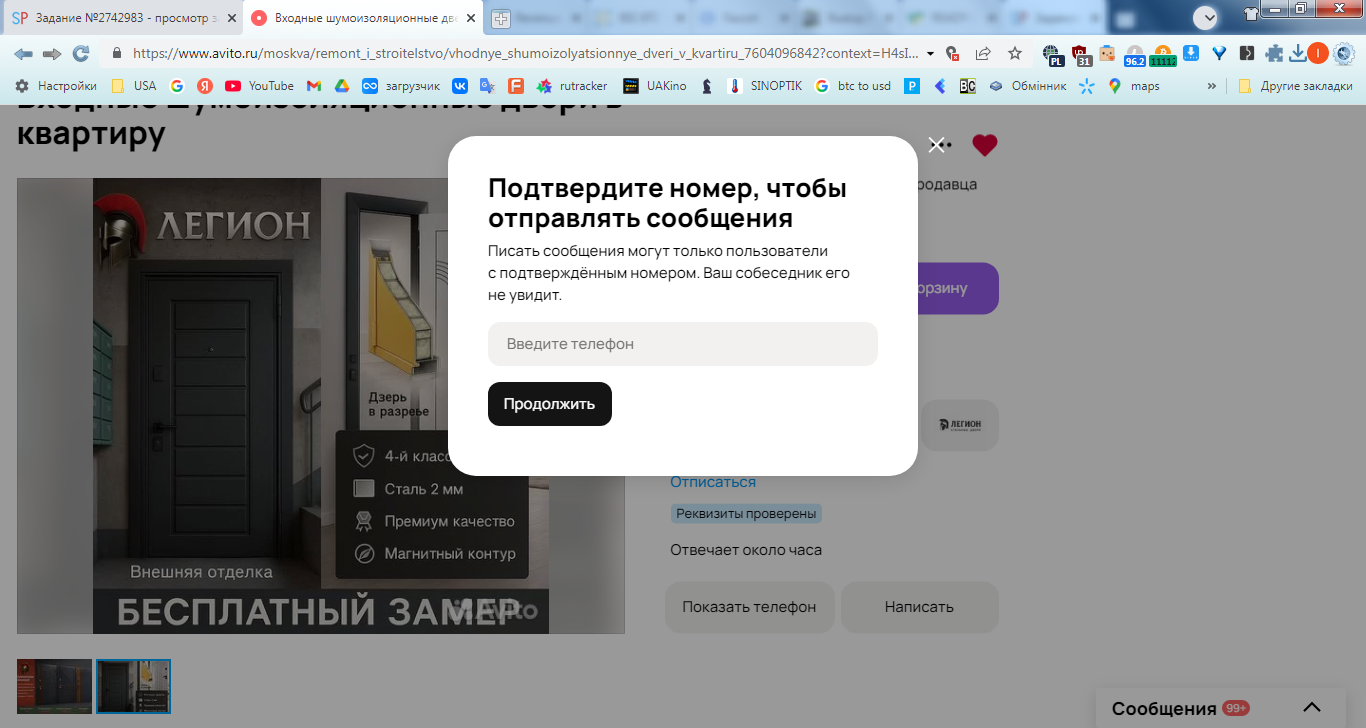Click the 'Введите телефон' phone input field
The width and height of the screenshot is (1366, 728).
[683, 344]
